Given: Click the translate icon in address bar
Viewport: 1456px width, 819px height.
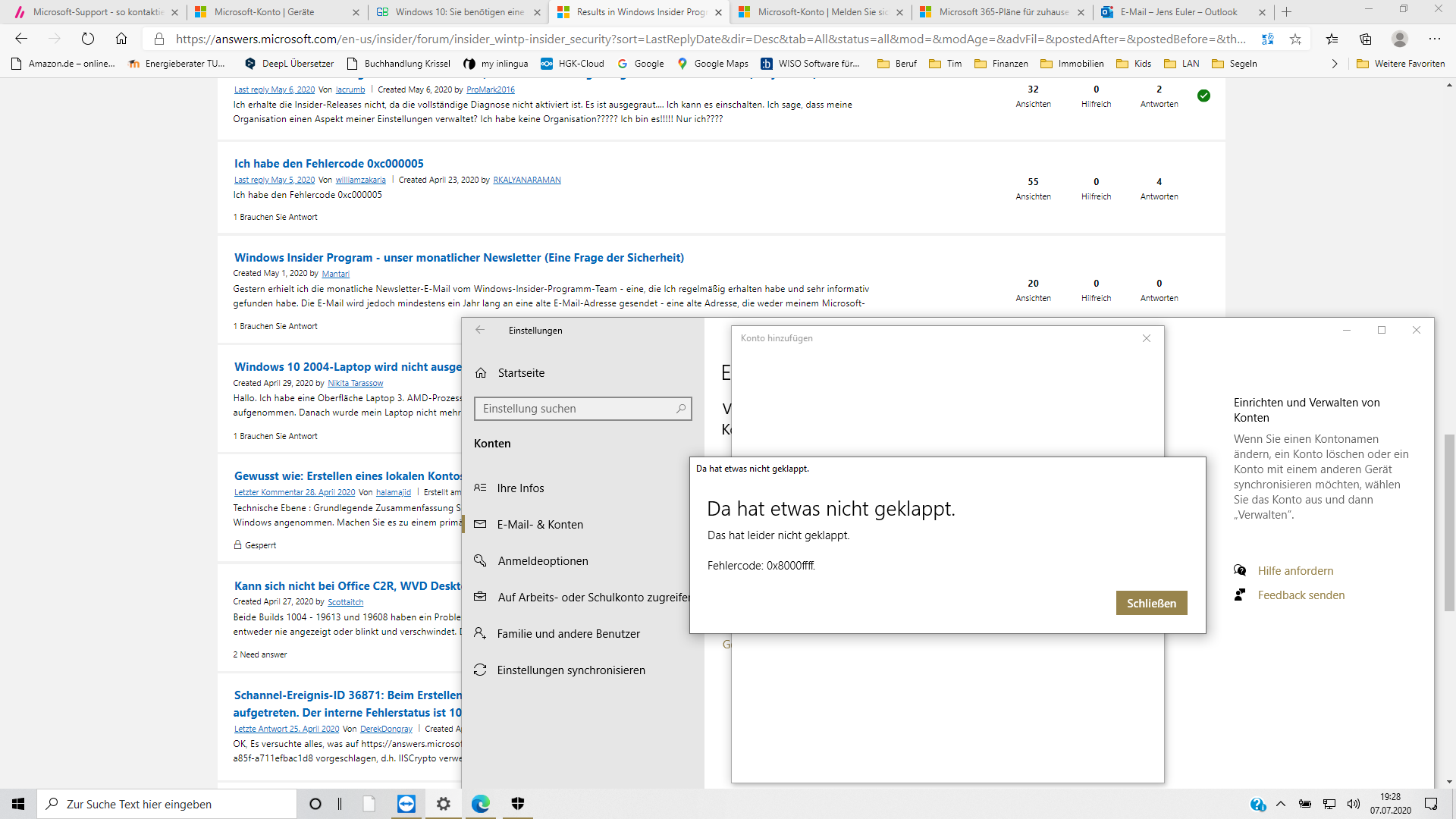Looking at the screenshot, I should click(x=1268, y=39).
